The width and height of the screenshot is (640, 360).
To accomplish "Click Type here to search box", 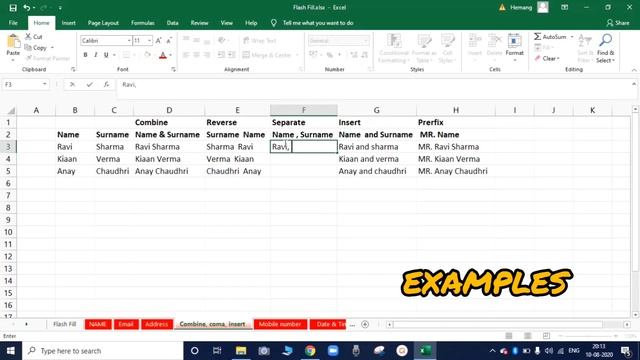I will (102, 351).
